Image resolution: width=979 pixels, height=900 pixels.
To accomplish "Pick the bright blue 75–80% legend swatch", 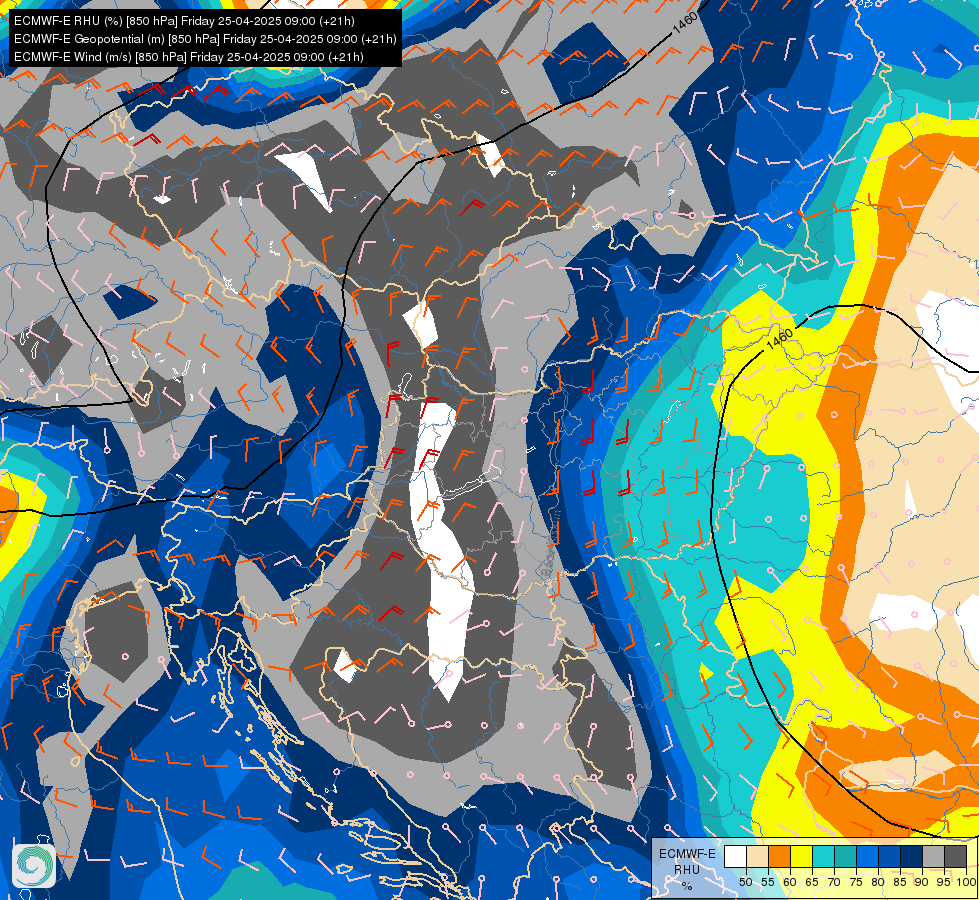I will [868, 856].
